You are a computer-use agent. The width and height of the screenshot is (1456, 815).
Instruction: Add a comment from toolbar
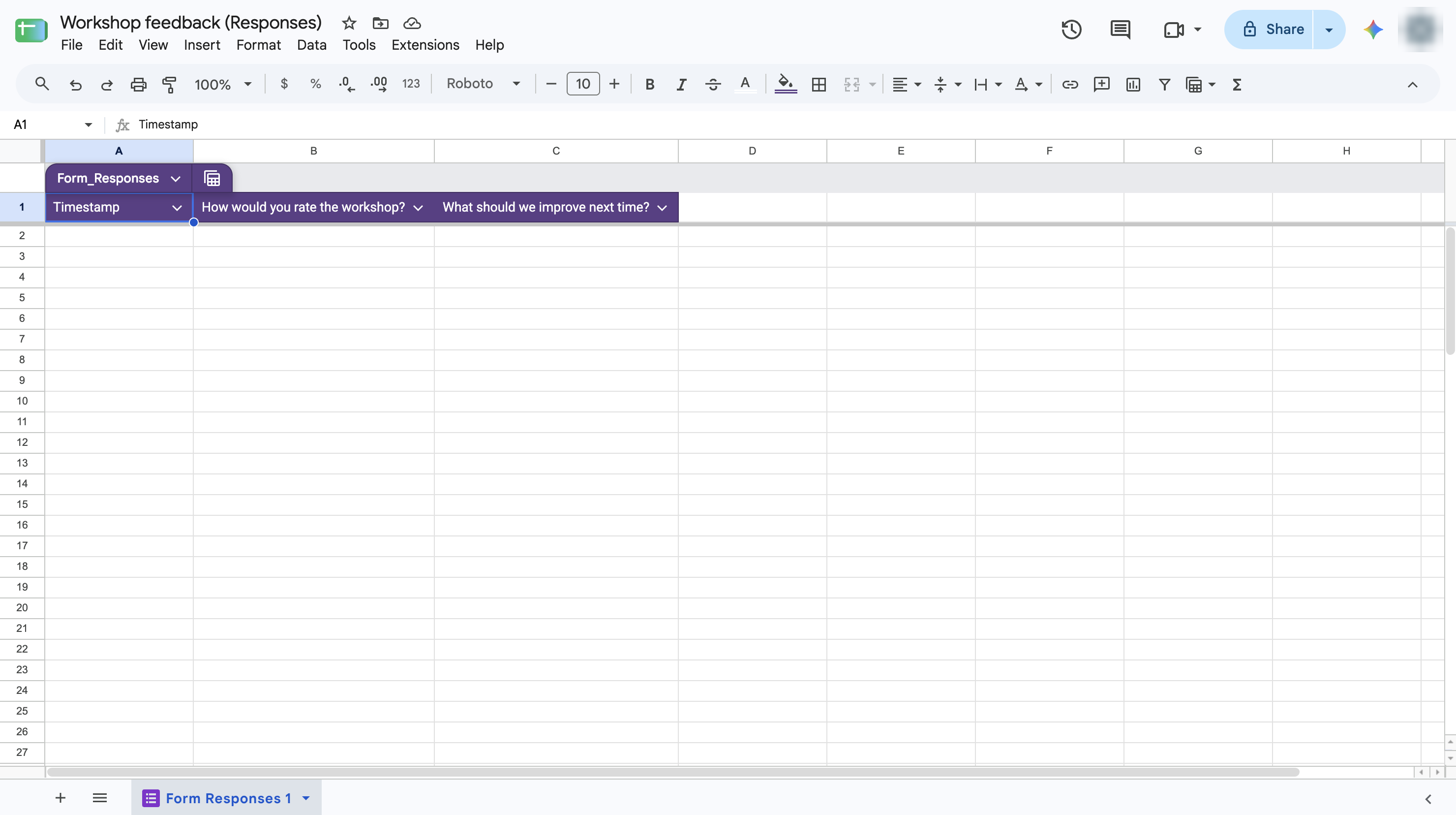click(1101, 84)
